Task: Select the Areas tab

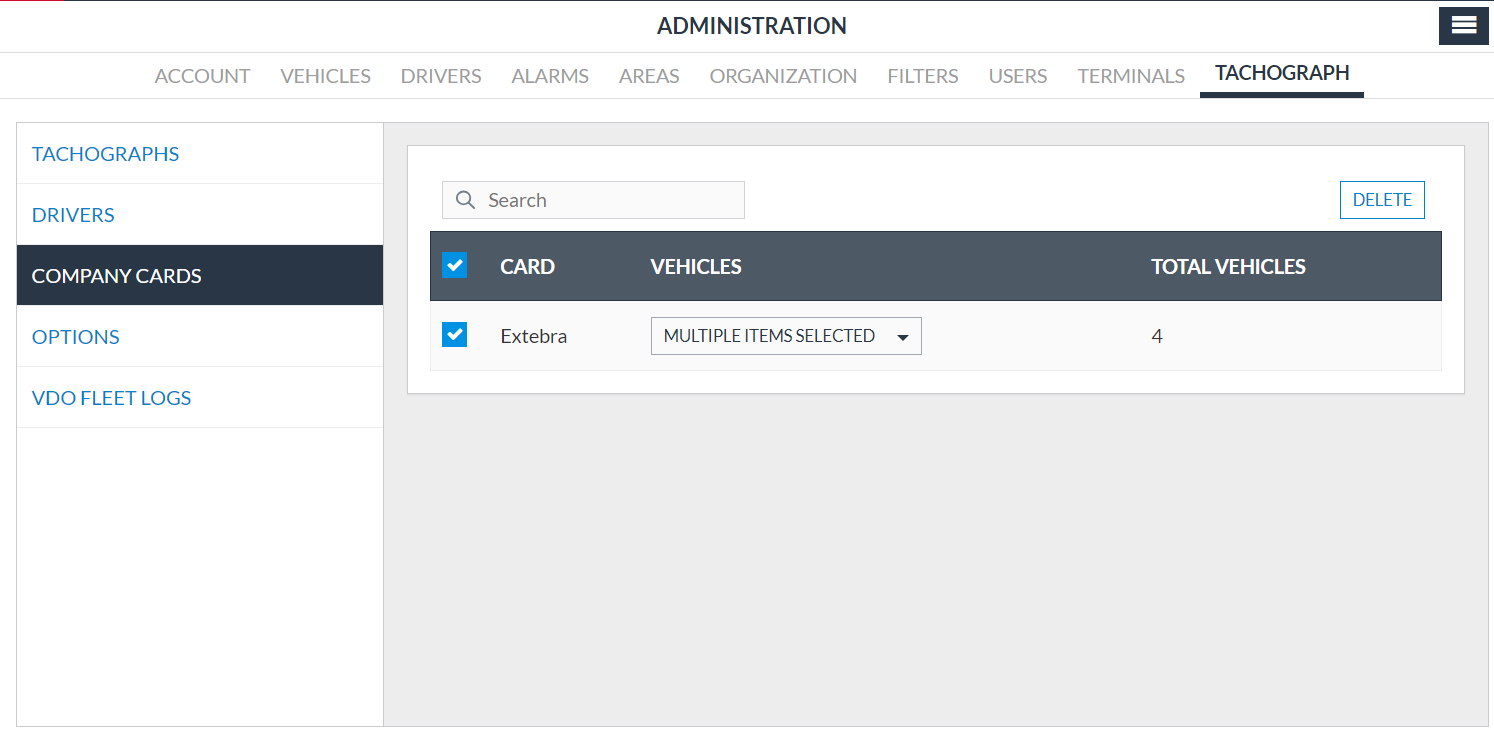Action: tap(649, 76)
